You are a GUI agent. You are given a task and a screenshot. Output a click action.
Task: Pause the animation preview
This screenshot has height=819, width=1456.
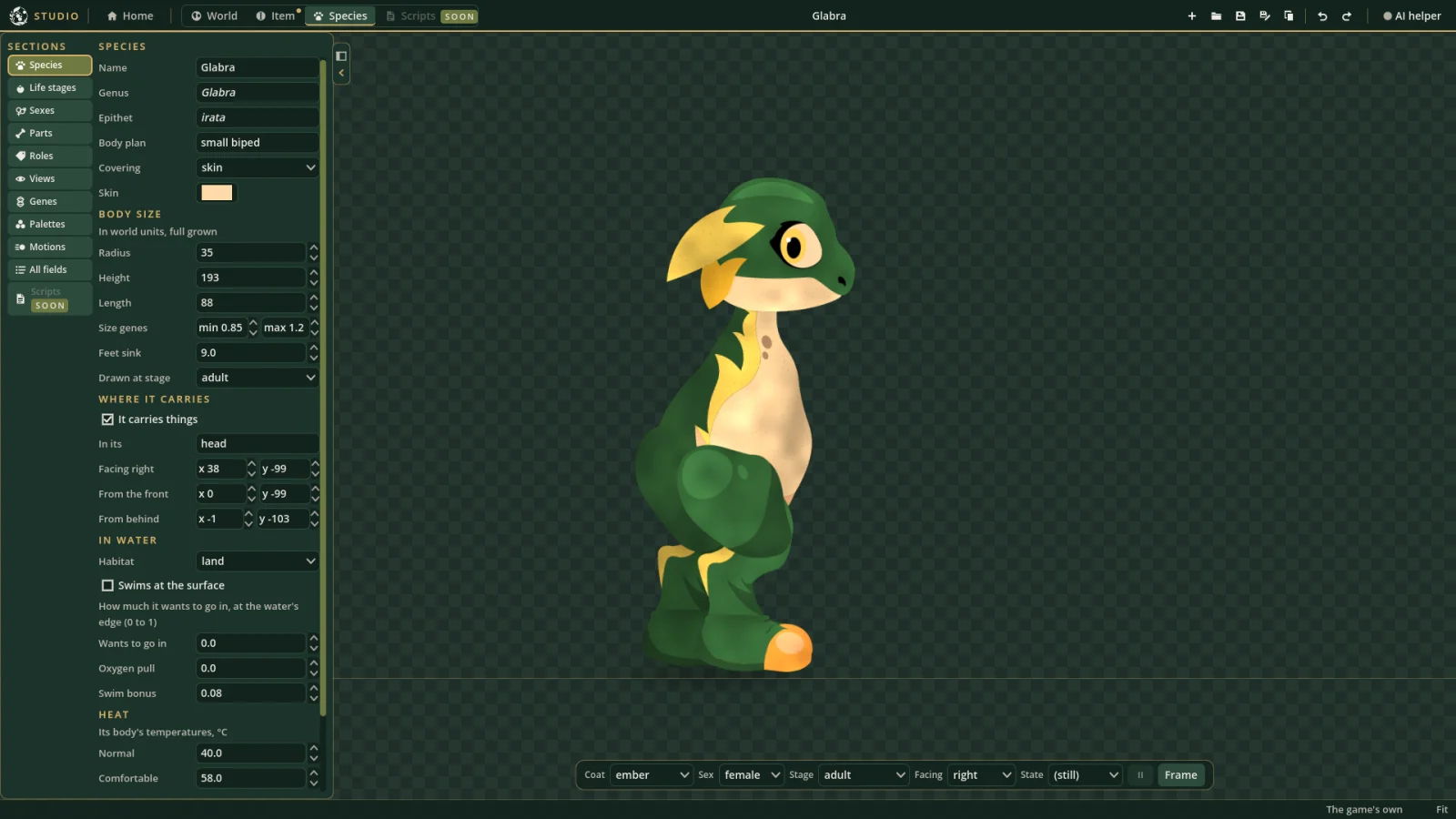[x=1139, y=775]
